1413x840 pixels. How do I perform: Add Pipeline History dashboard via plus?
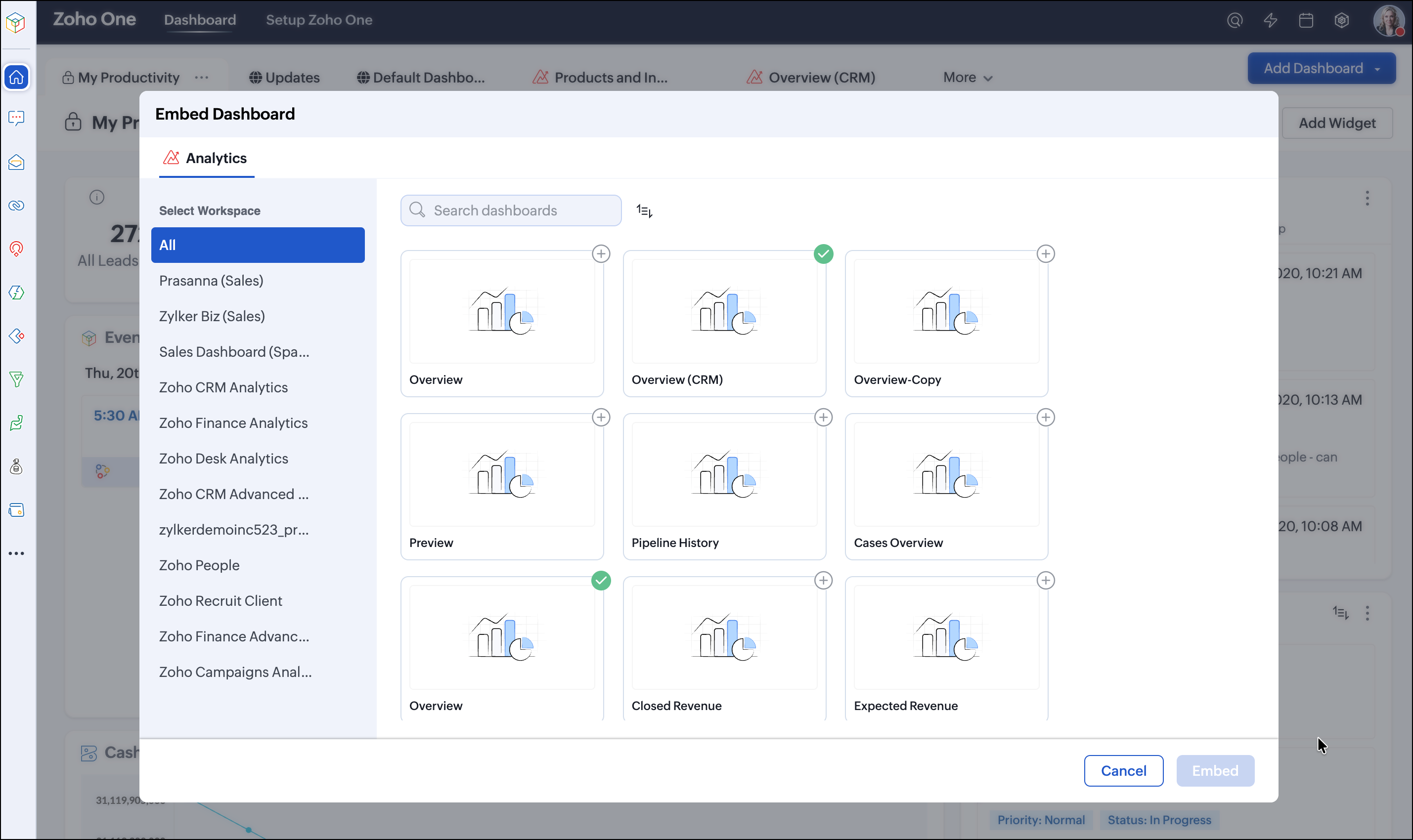pos(824,417)
